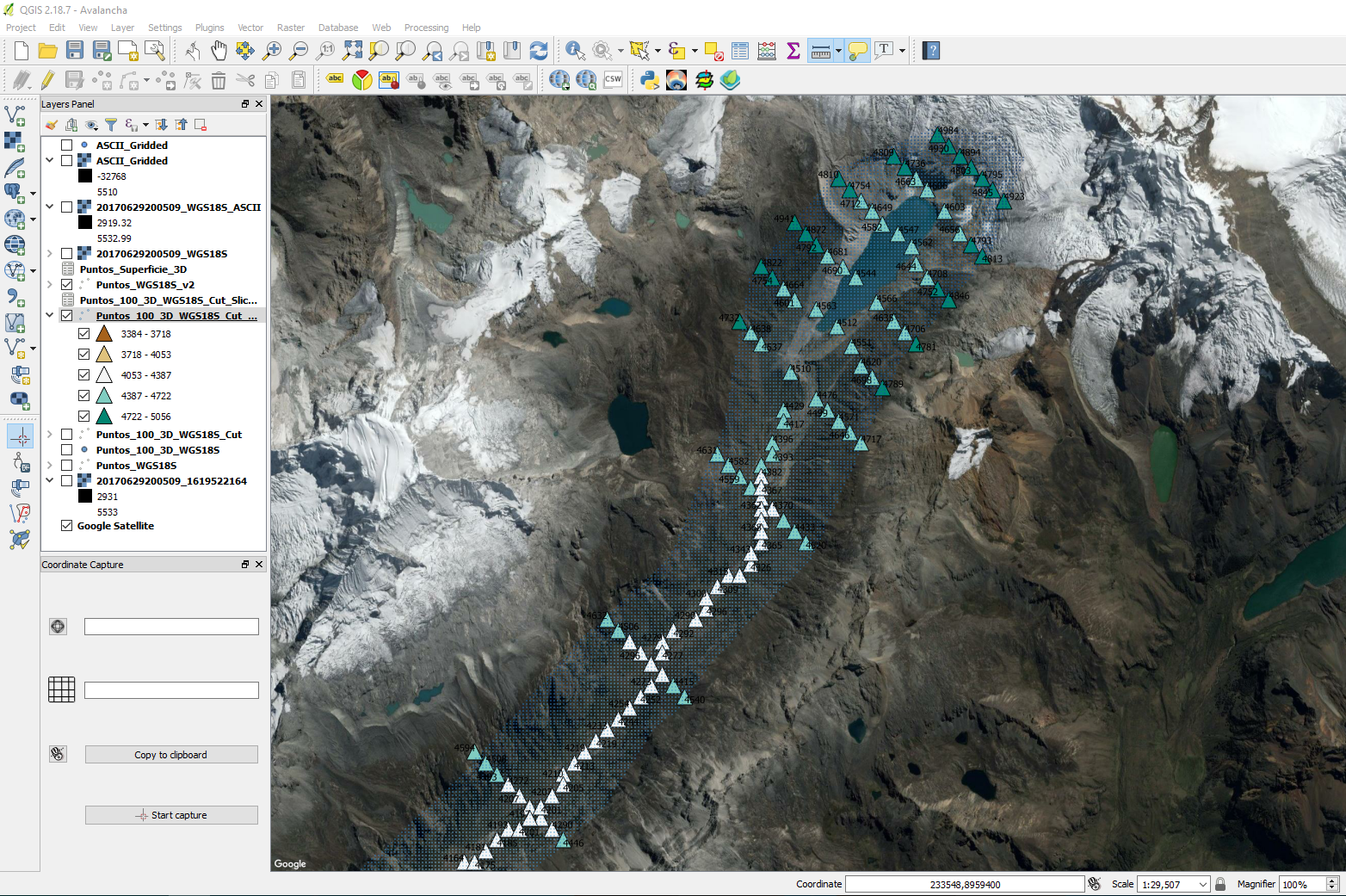Open the Scale dropdown list

click(x=1202, y=884)
